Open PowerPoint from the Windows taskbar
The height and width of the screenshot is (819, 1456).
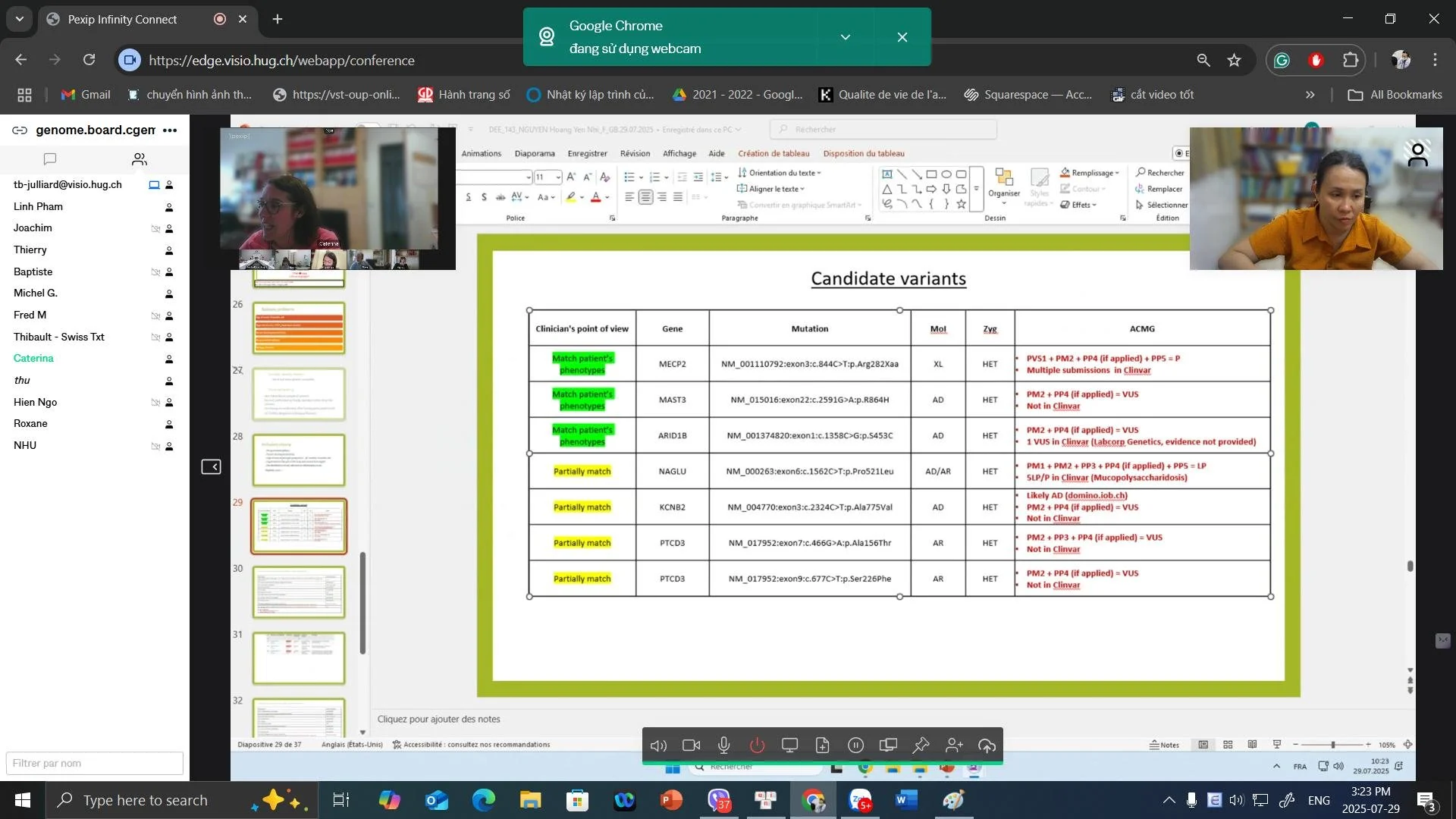tap(671, 800)
